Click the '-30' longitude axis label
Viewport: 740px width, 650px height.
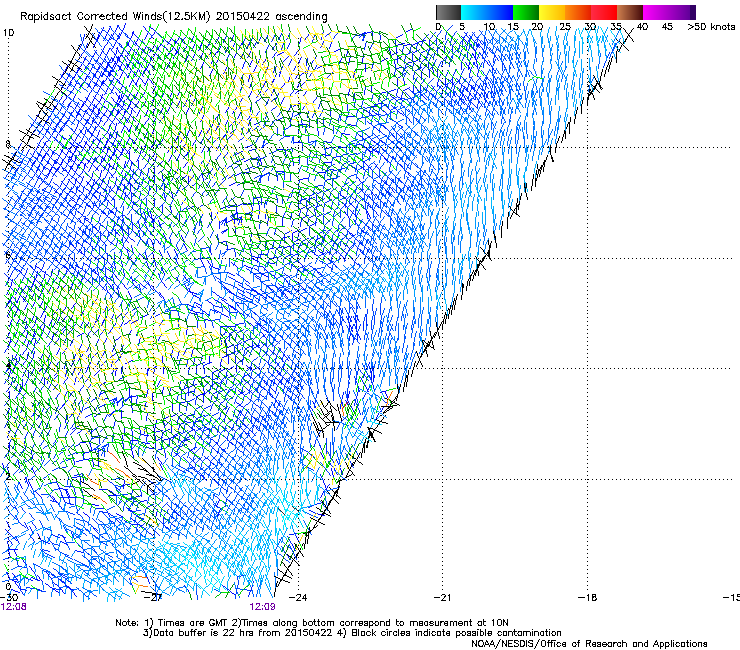point(9,597)
